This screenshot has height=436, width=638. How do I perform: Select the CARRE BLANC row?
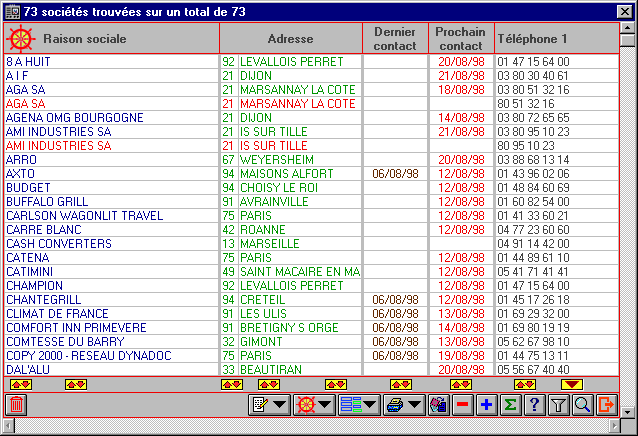coord(311,230)
